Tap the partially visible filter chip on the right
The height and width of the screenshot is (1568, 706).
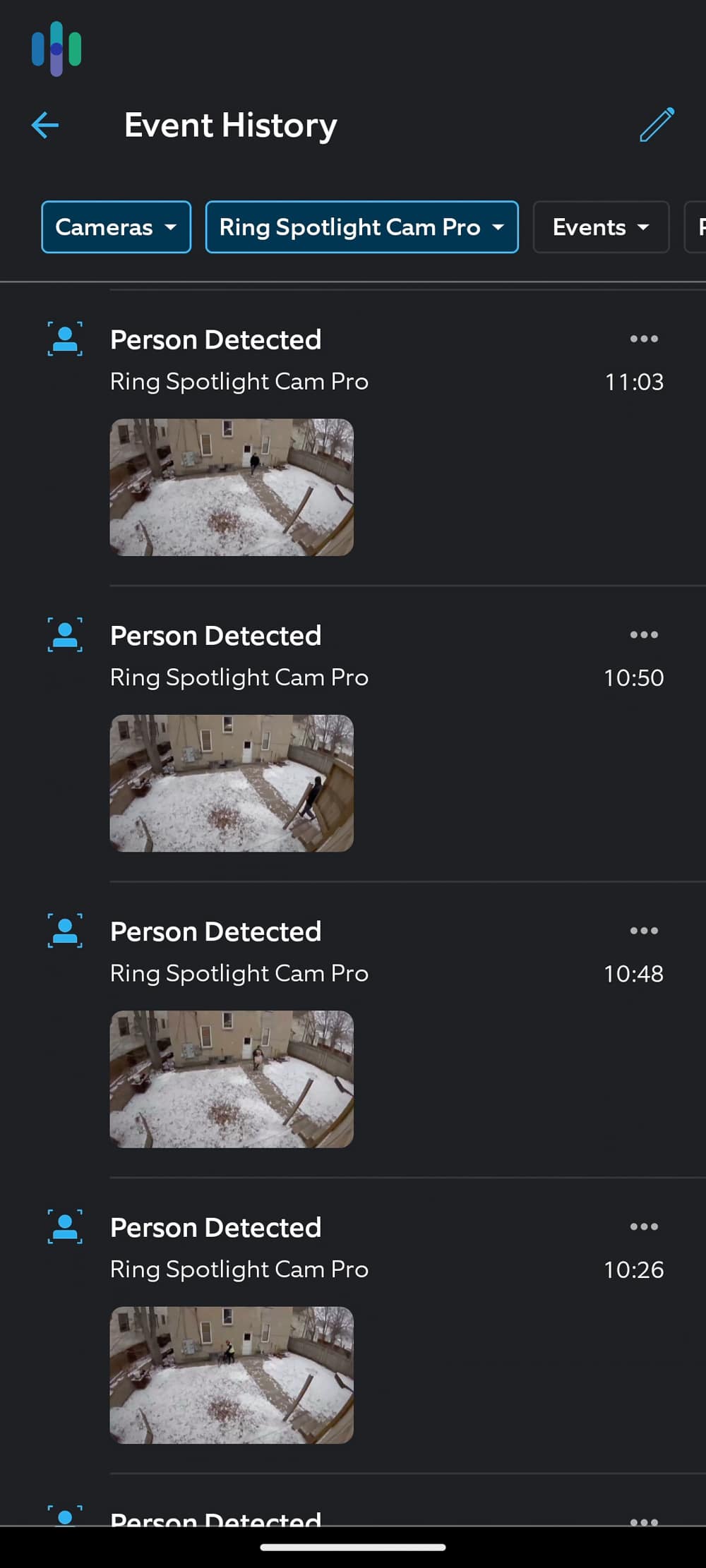(697, 227)
